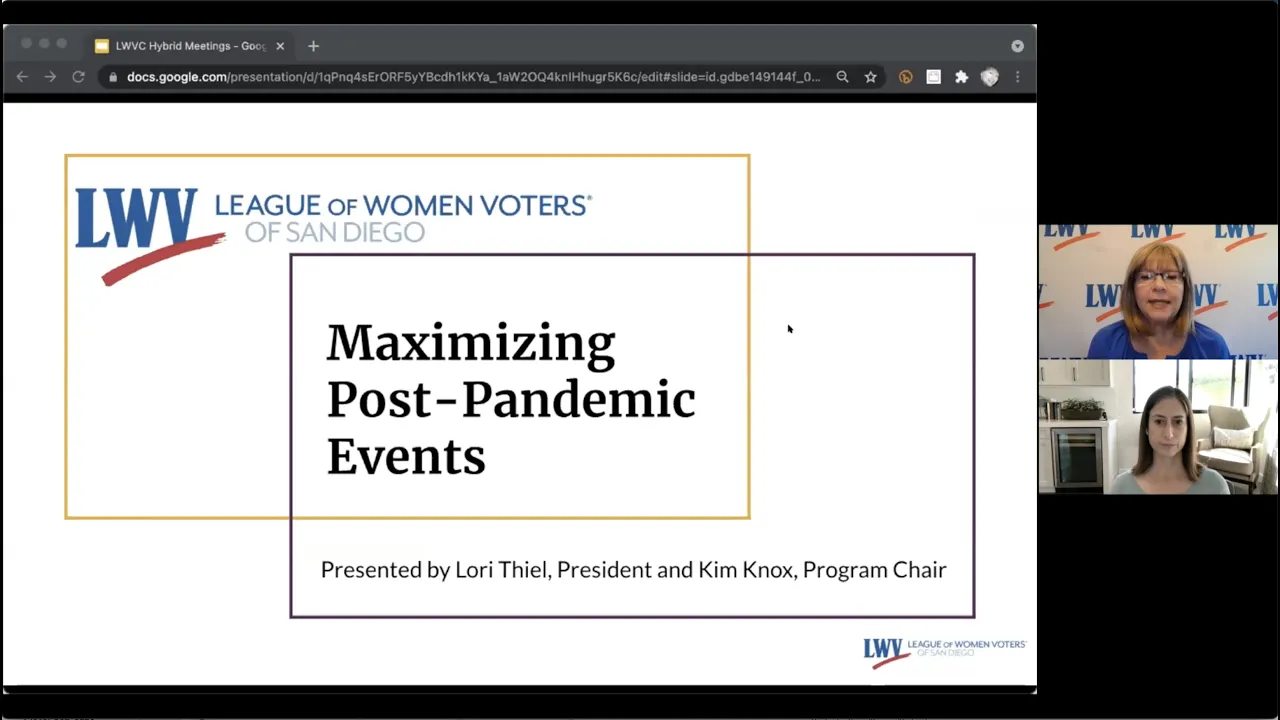Click the League of Women Voters logo
Viewport: 1280px width, 720px height.
click(333, 235)
